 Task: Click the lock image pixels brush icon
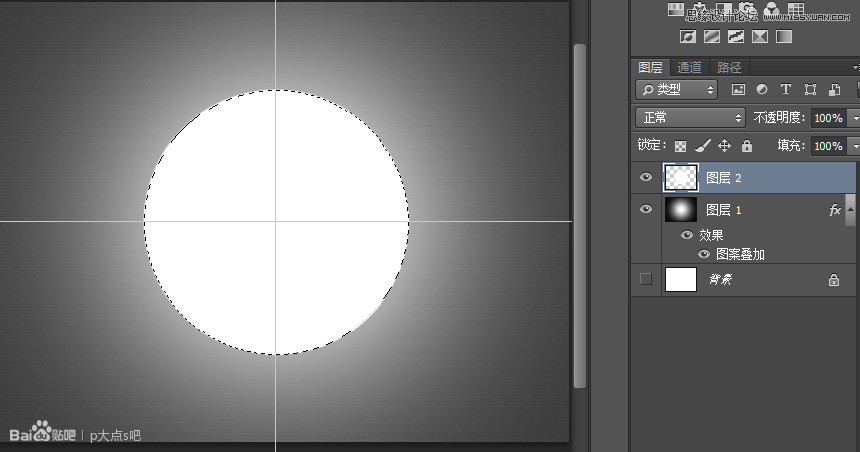tap(702, 146)
